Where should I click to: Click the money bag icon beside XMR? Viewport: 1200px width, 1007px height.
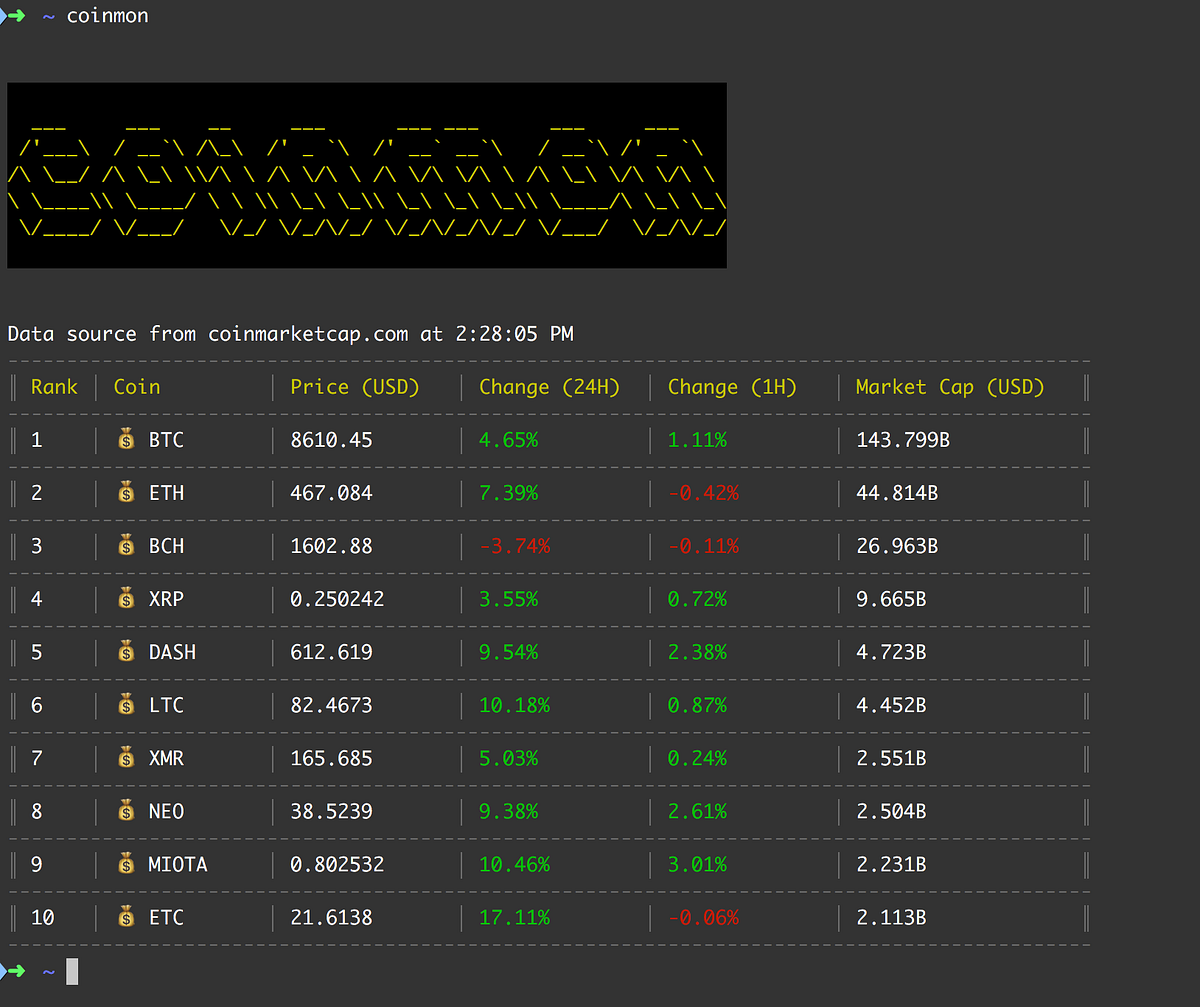point(126,757)
